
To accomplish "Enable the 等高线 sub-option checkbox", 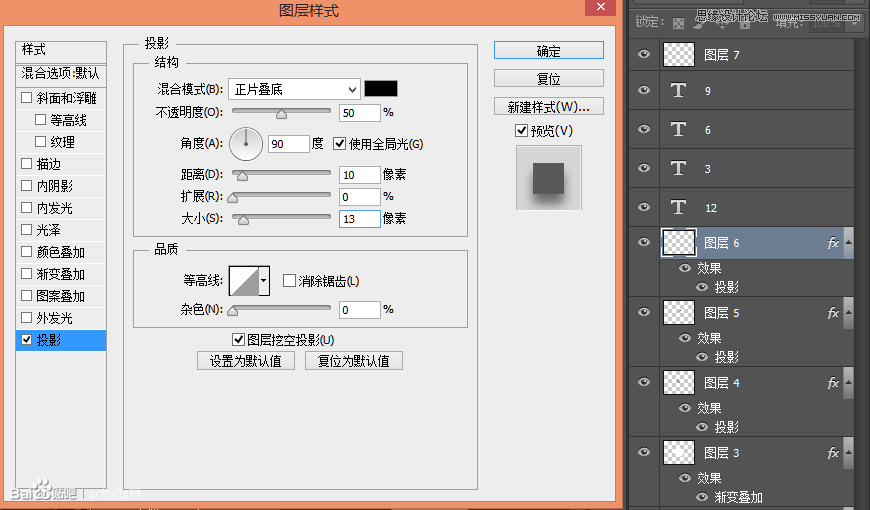I will [x=40, y=119].
